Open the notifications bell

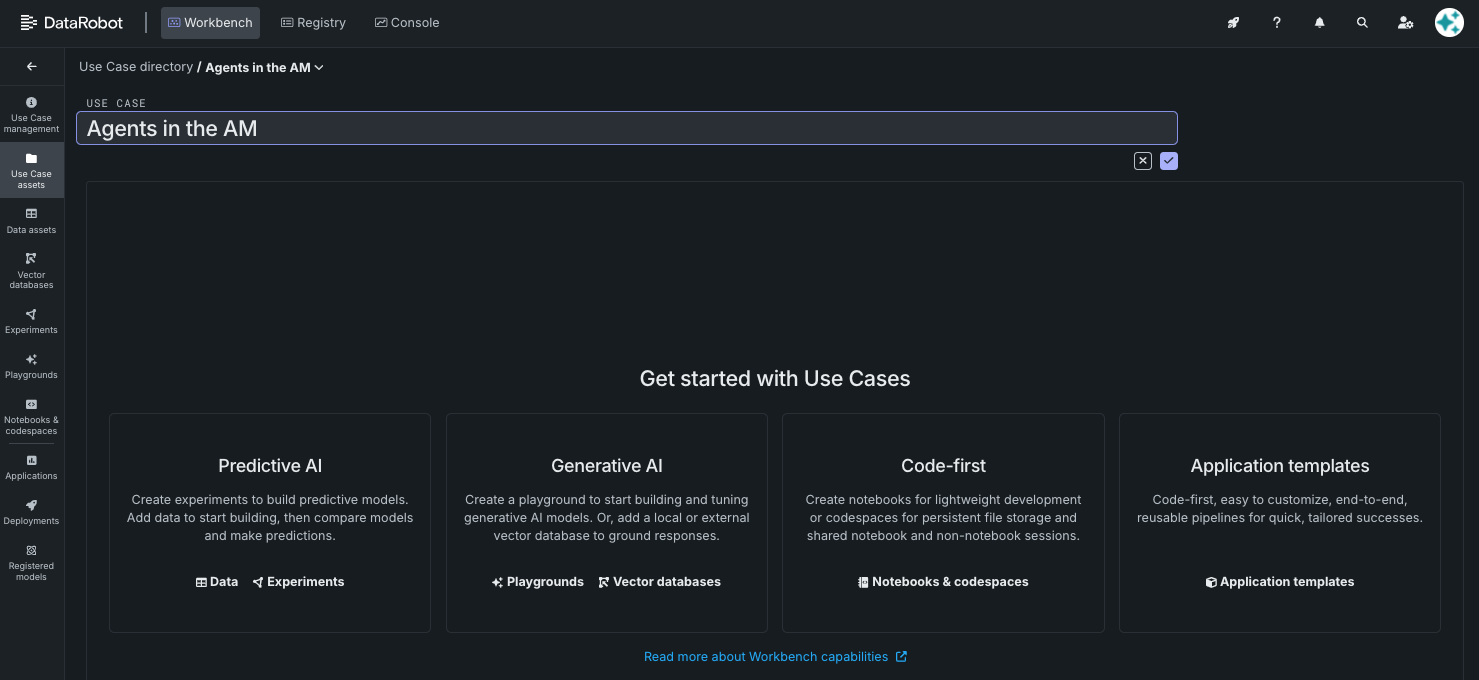[1319, 23]
